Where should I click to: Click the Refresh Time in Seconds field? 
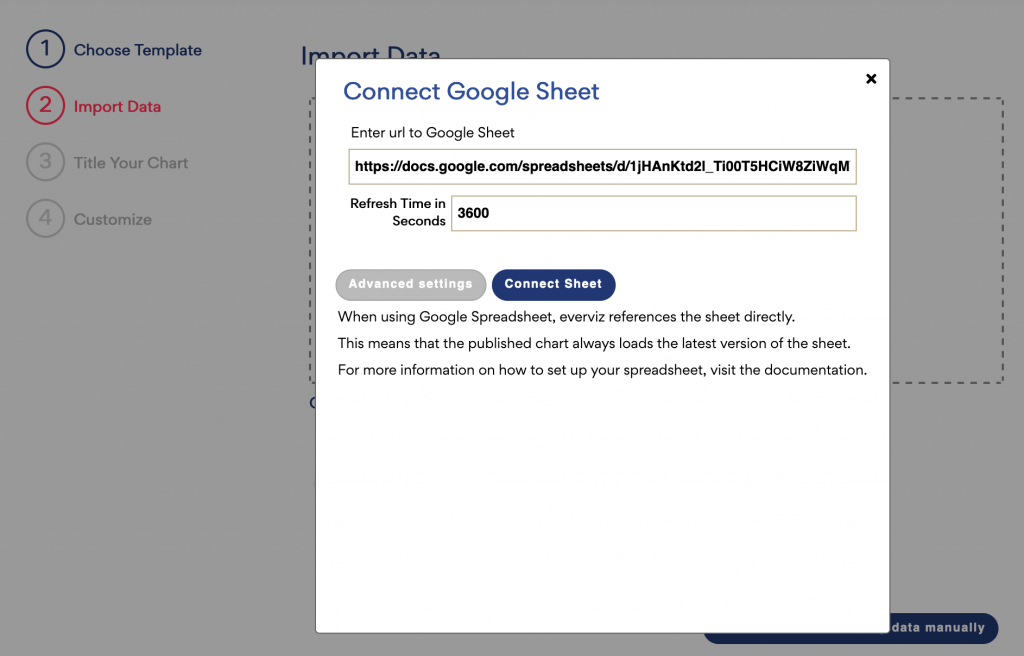[x=654, y=213]
